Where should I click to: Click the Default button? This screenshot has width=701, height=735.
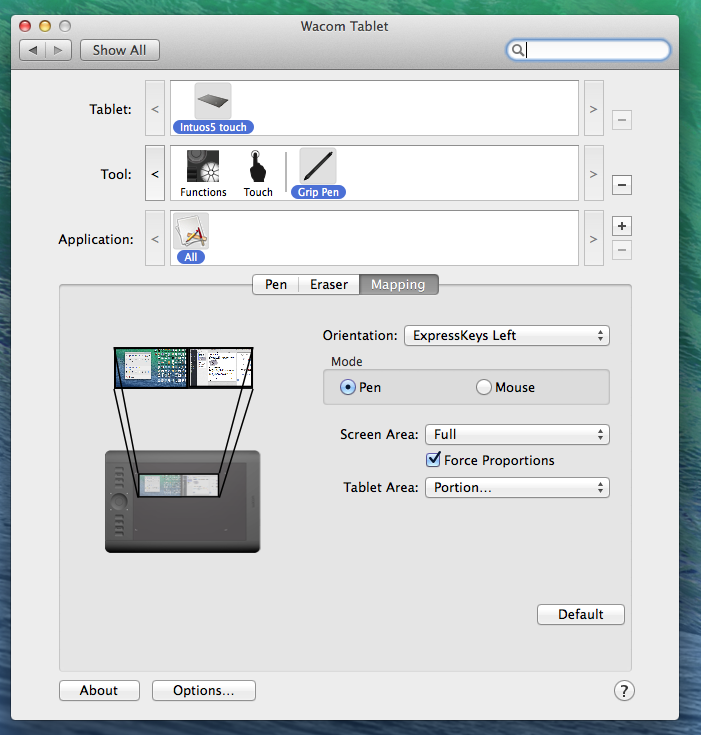coord(580,615)
